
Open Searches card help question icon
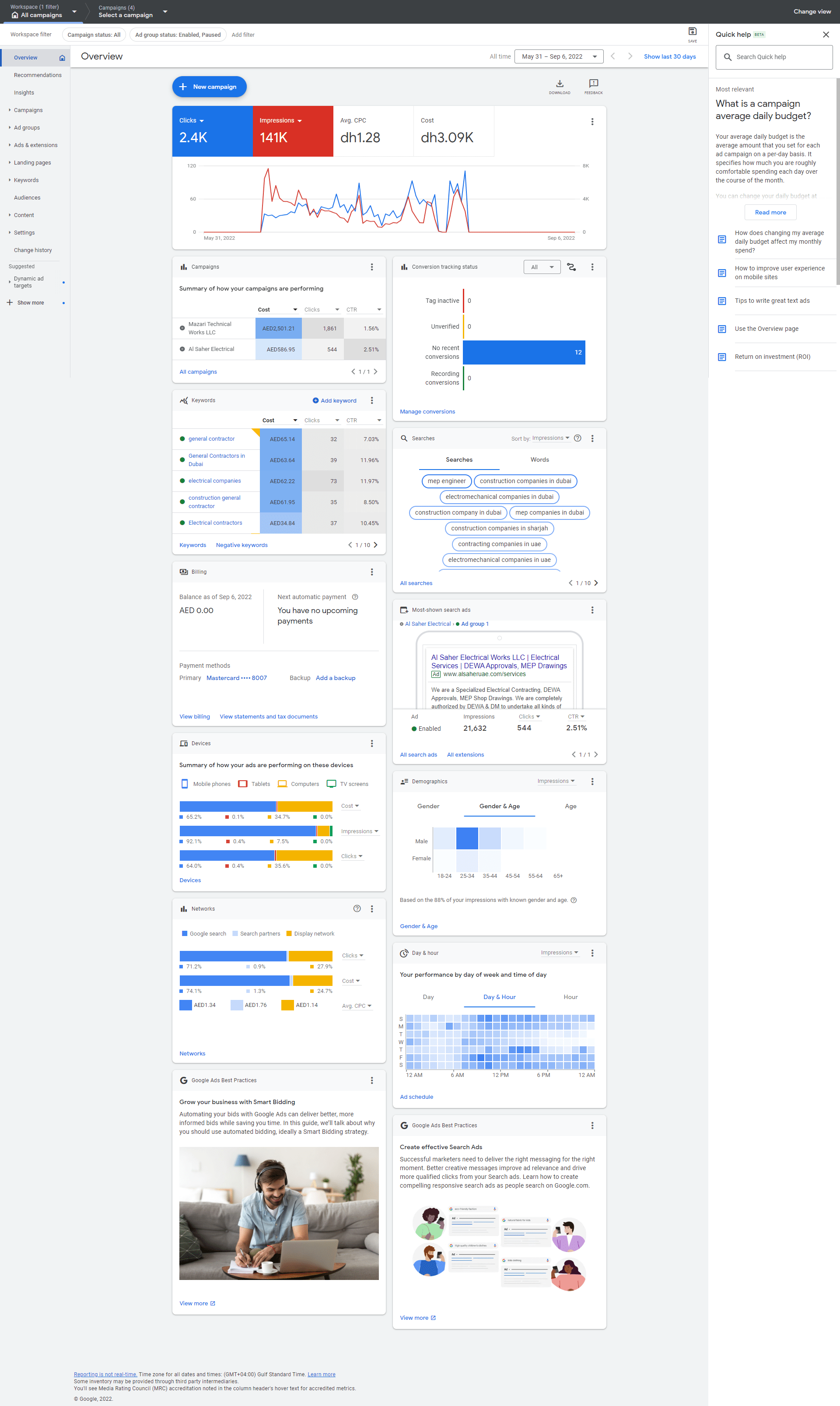pos(577,438)
